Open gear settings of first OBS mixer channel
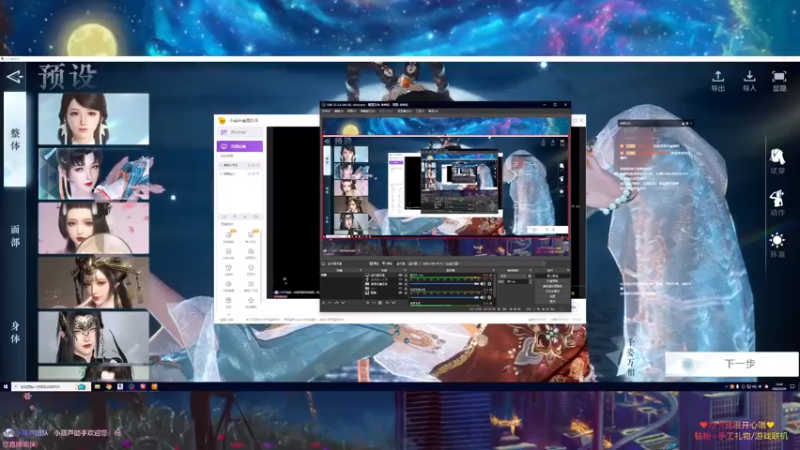800x450 pixels. [x=489, y=284]
